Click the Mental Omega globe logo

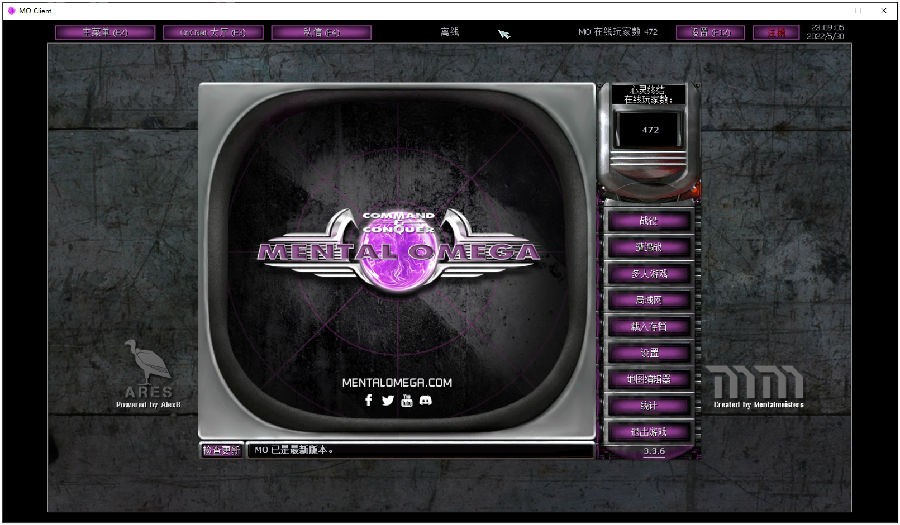click(x=398, y=250)
